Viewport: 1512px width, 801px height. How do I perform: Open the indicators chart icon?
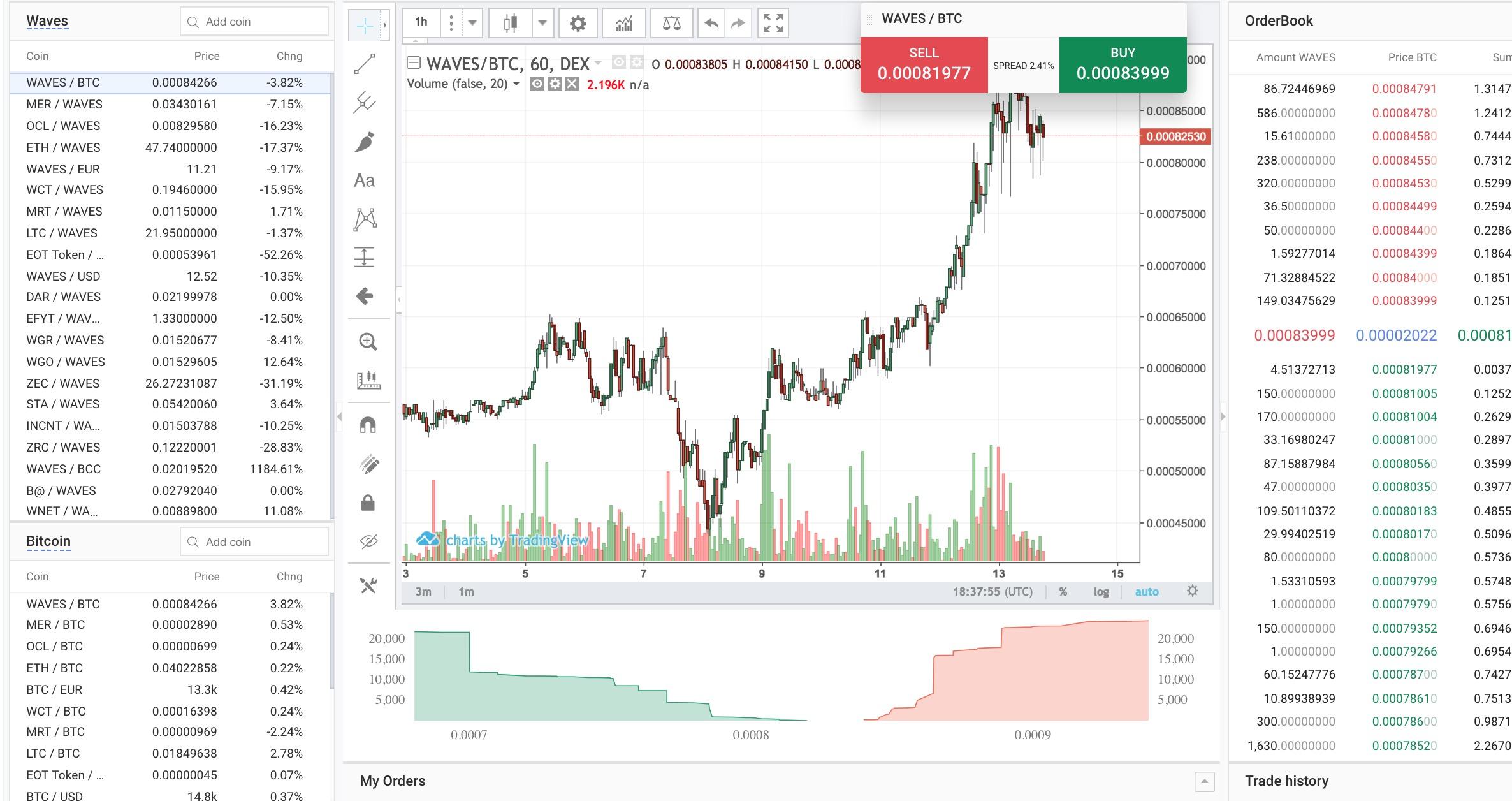pos(623,24)
